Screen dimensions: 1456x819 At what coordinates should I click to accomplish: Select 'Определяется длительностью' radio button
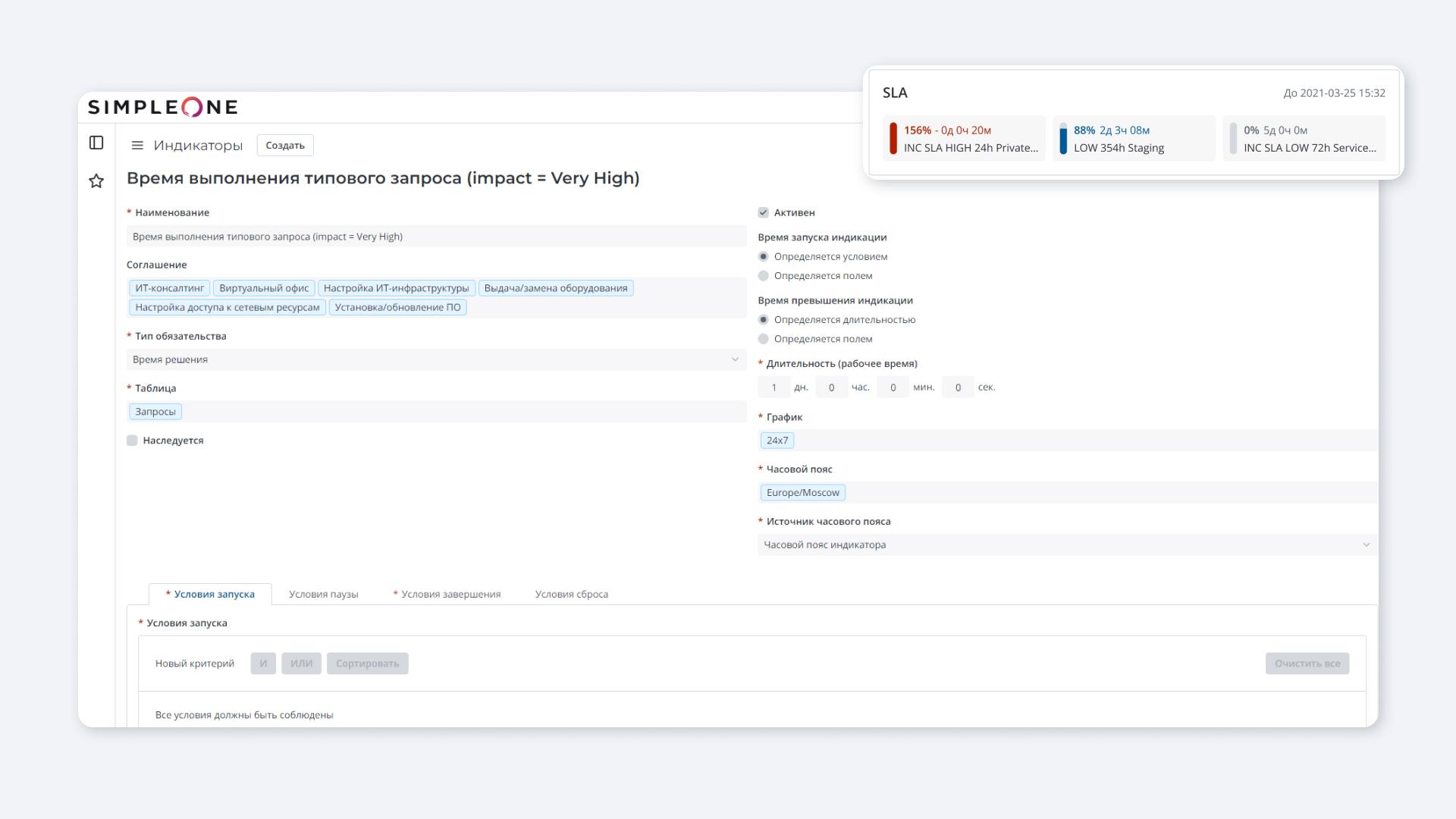[764, 319]
